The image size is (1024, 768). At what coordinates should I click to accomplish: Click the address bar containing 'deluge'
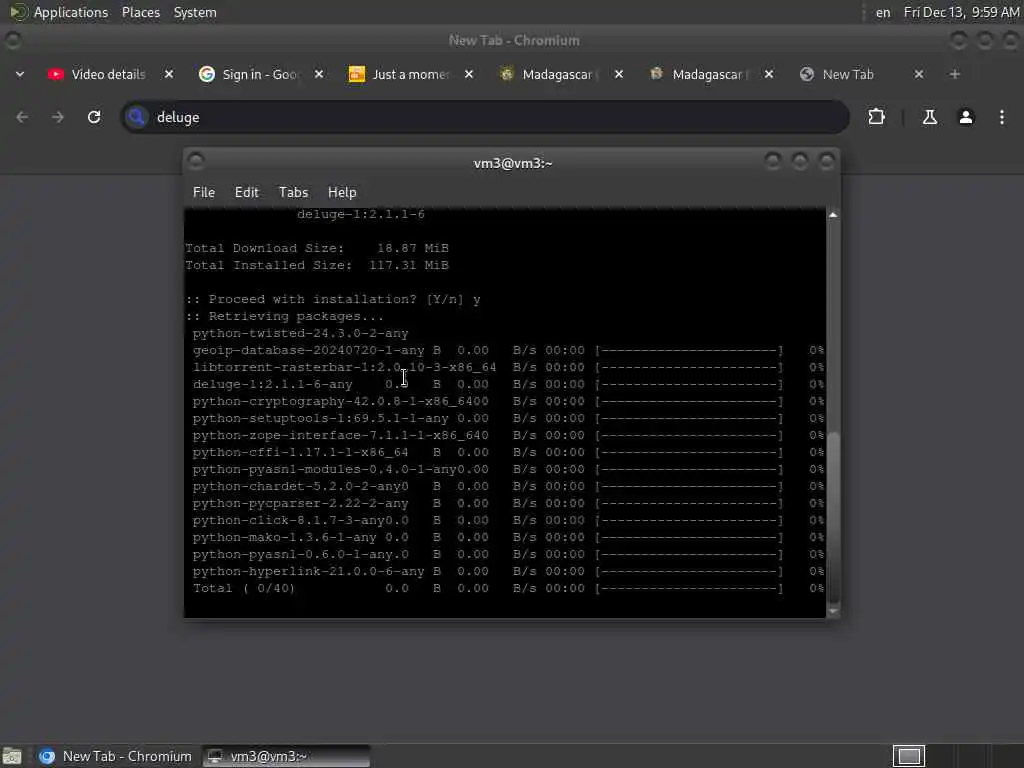pyautogui.click(x=485, y=117)
